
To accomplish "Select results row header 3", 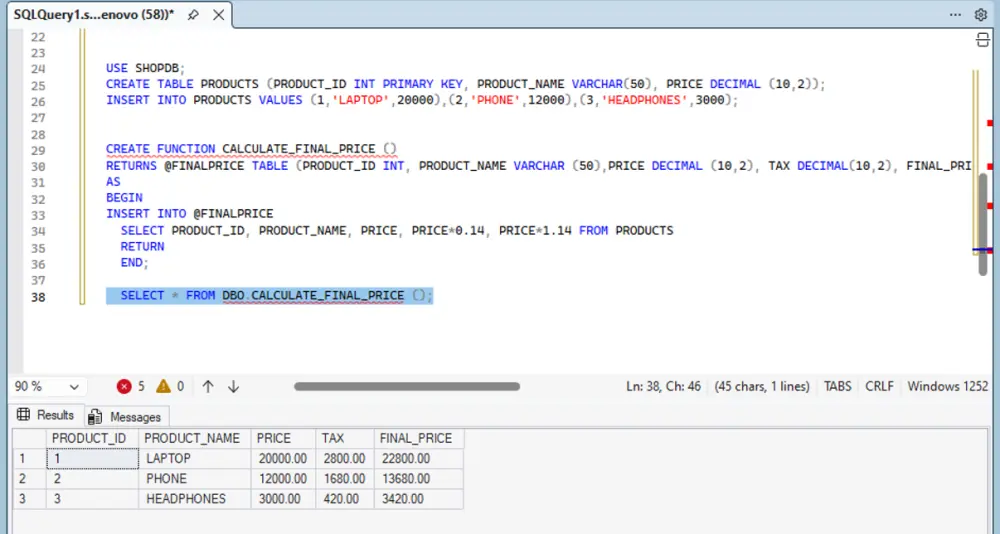I will coord(29,499).
